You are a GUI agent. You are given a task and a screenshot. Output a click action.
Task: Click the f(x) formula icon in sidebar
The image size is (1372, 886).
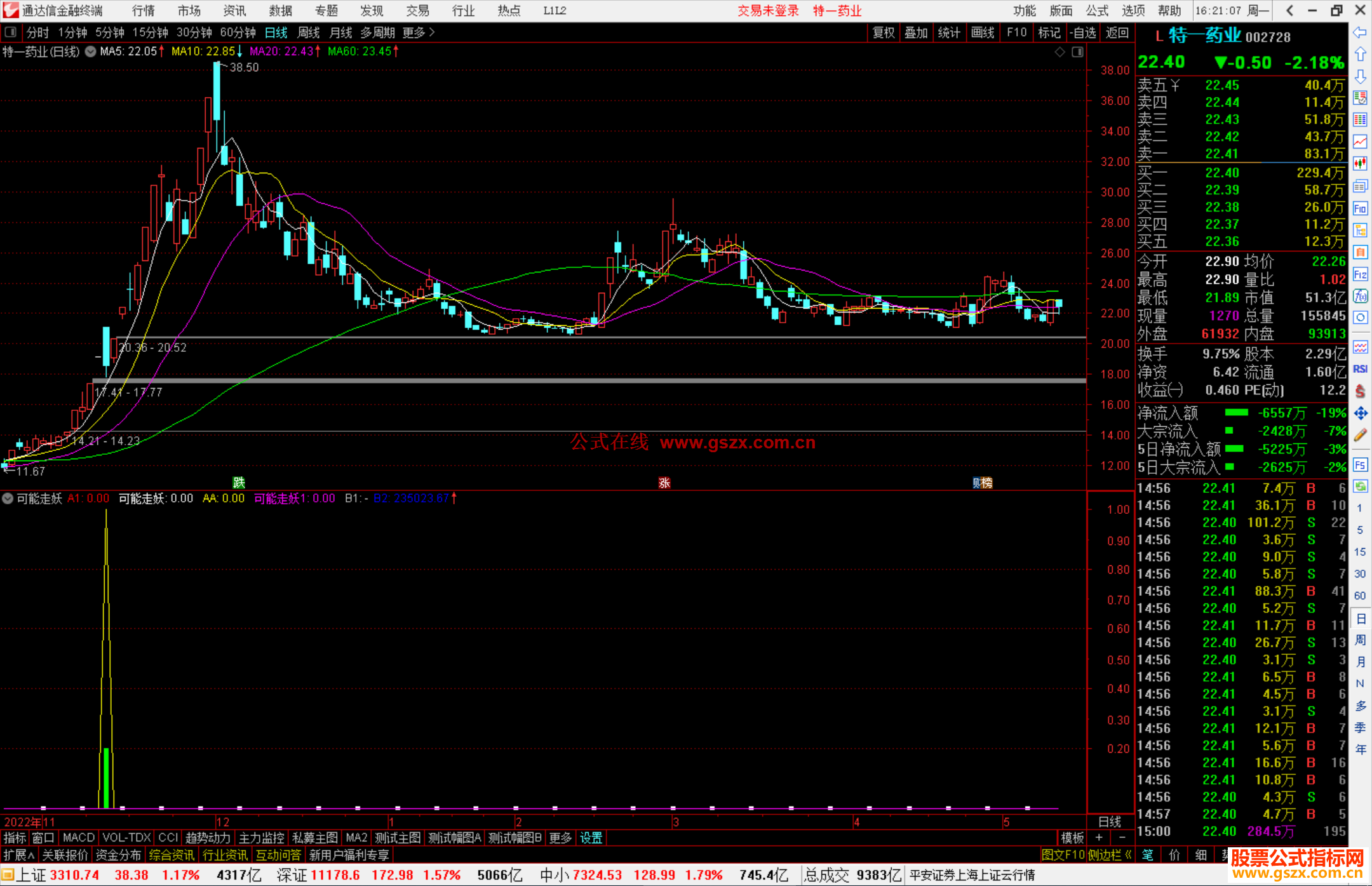click(x=1360, y=296)
